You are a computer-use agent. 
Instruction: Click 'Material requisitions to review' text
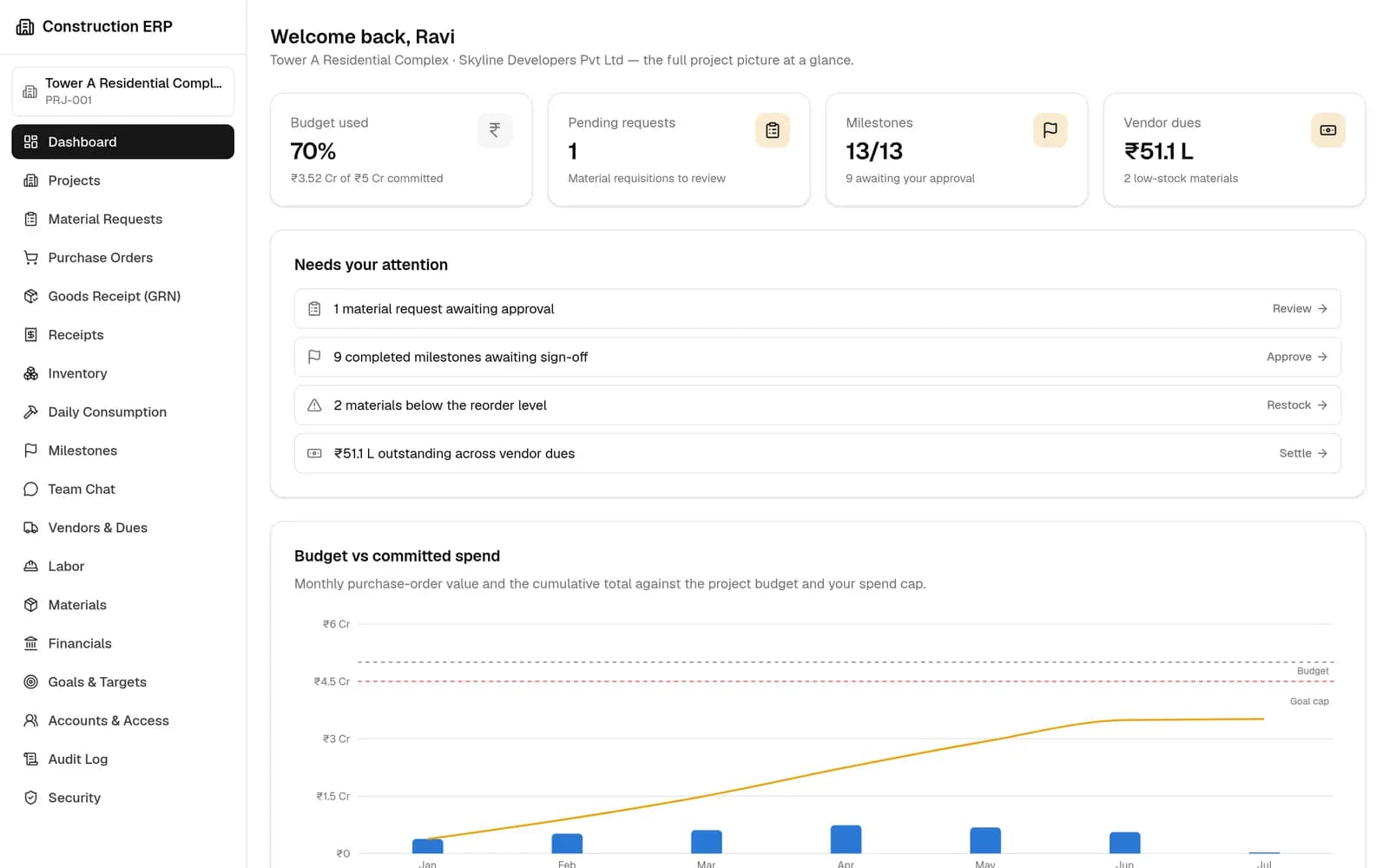[x=647, y=178]
